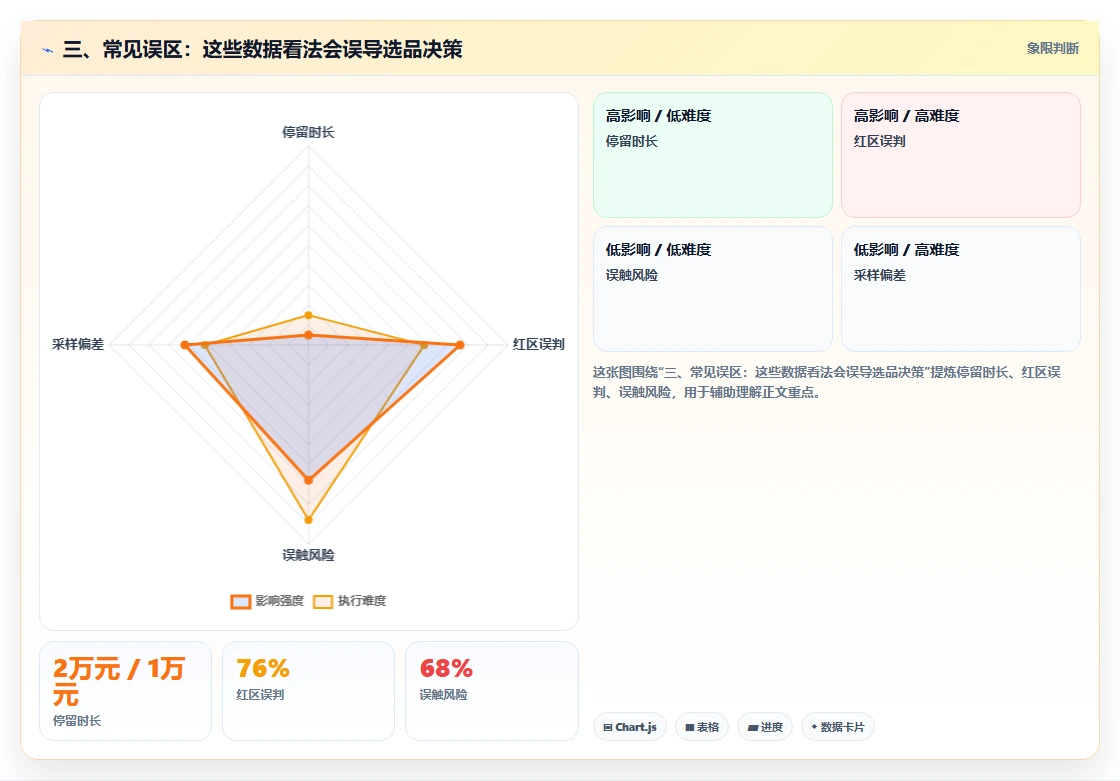This screenshot has height=781, width=1120.
Task: Click the 采样偏差 radar axis label
Action: coord(78,344)
